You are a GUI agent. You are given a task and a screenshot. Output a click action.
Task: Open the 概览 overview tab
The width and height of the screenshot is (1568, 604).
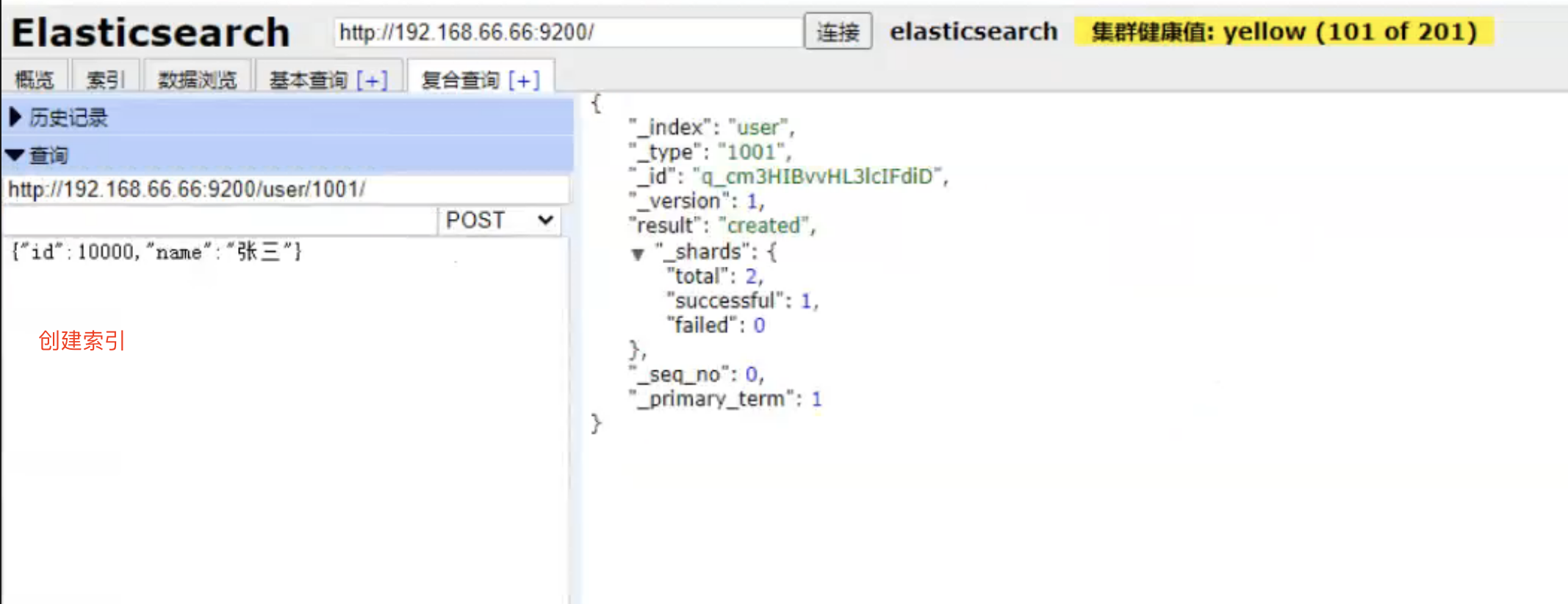35,79
